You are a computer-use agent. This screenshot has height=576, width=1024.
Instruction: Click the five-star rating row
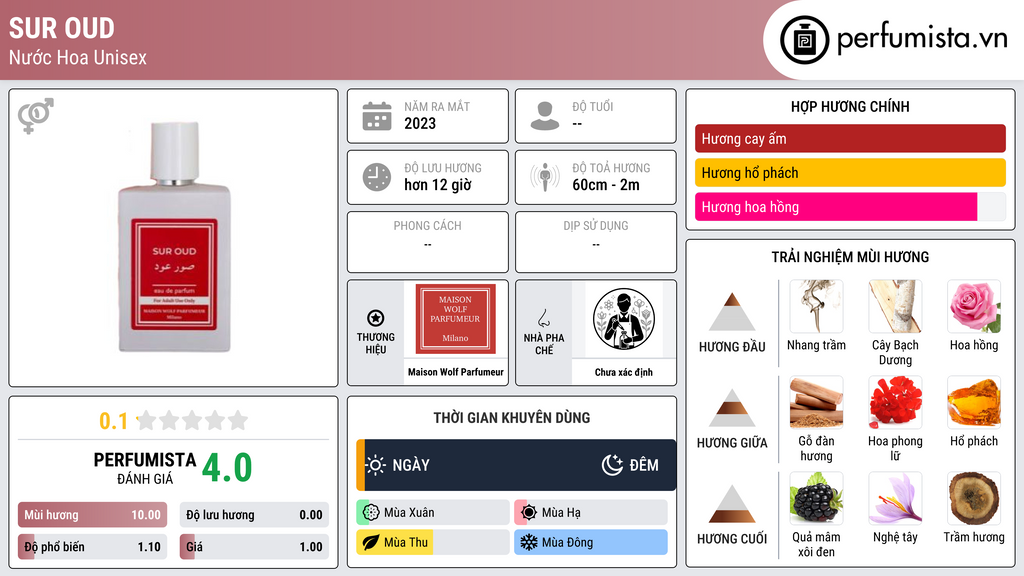coord(193,420)
